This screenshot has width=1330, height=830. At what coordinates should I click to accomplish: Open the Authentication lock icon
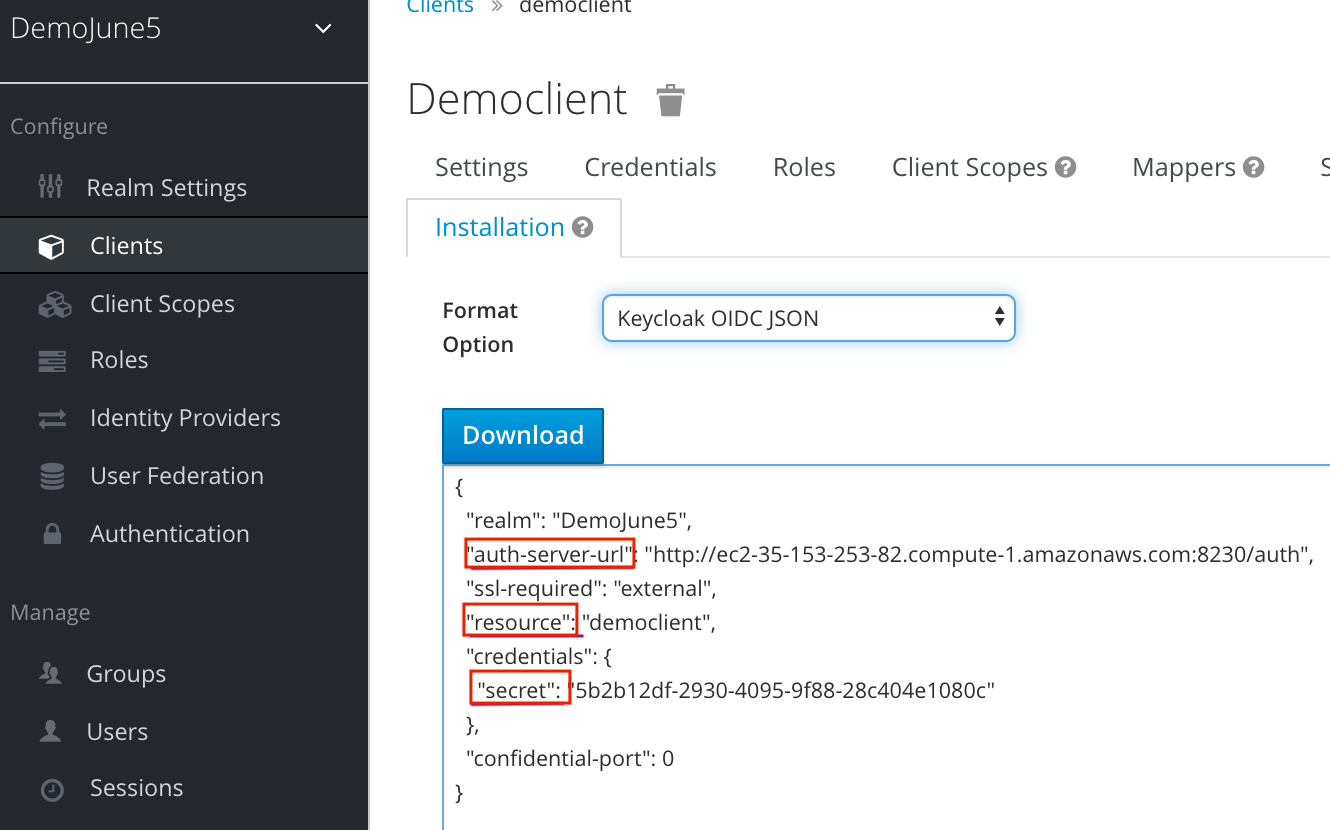(52, 534)
